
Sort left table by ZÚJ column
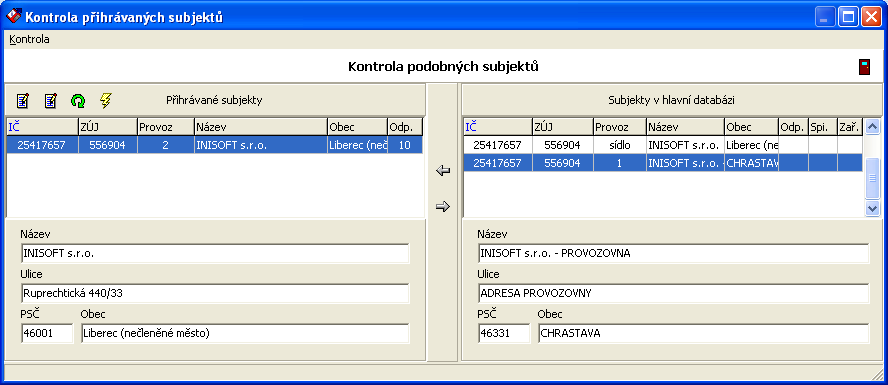108,127
